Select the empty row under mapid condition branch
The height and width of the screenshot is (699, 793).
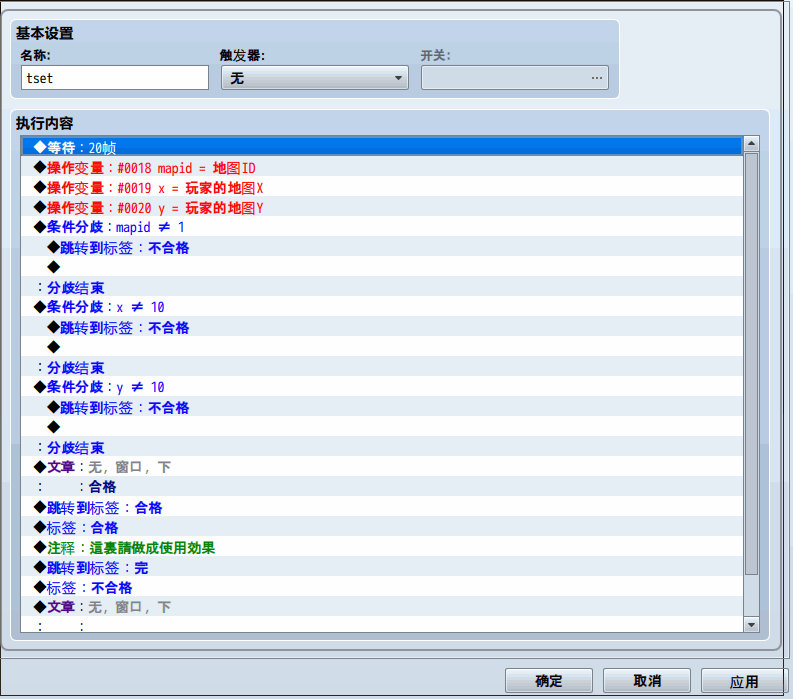coord(382,267)
